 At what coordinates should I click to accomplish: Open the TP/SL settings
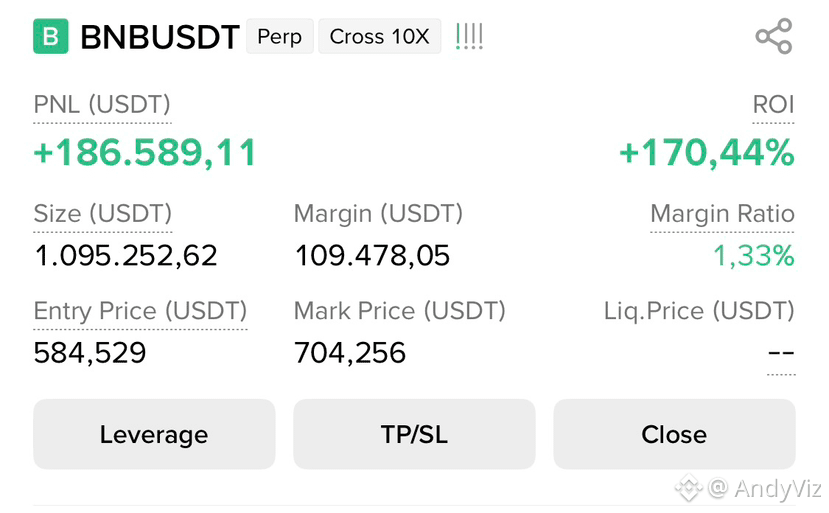coord(414,434)
